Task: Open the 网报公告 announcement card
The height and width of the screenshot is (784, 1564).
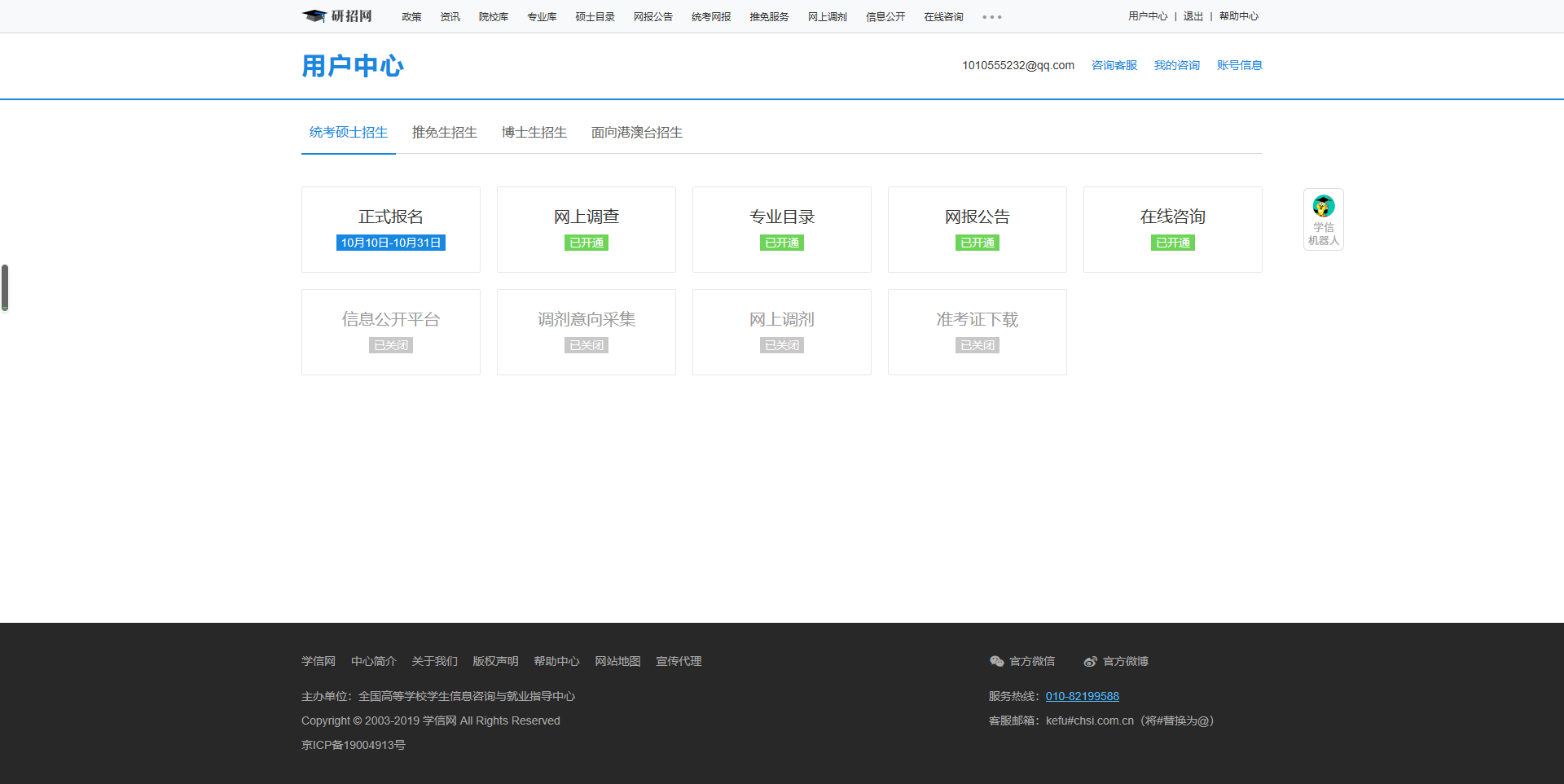Action: pos(977,229)
